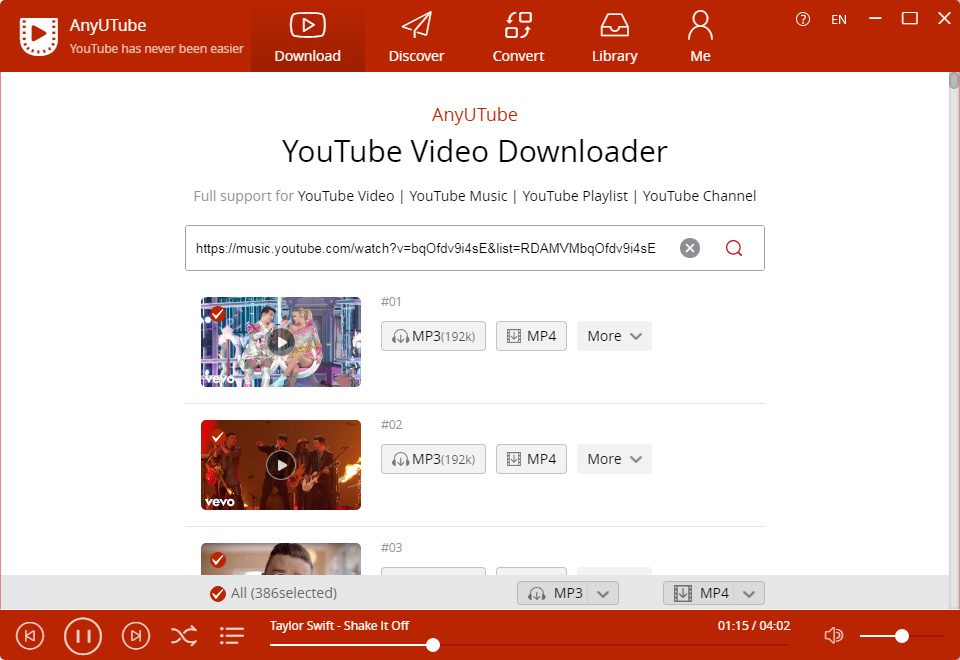The width and height of the screenshot is (960, 660).
Task: Click the YouTube Playlist text
Action: coord(575,196)
